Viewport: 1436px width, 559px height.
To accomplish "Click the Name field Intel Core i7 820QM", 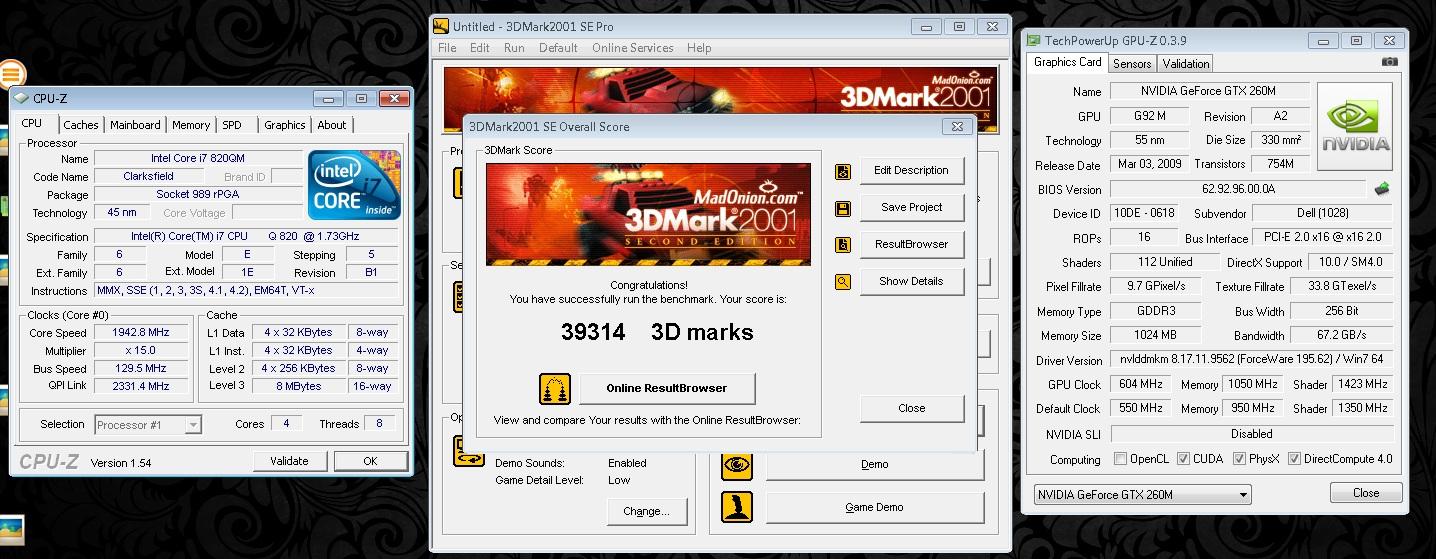I will pos(198,158).
